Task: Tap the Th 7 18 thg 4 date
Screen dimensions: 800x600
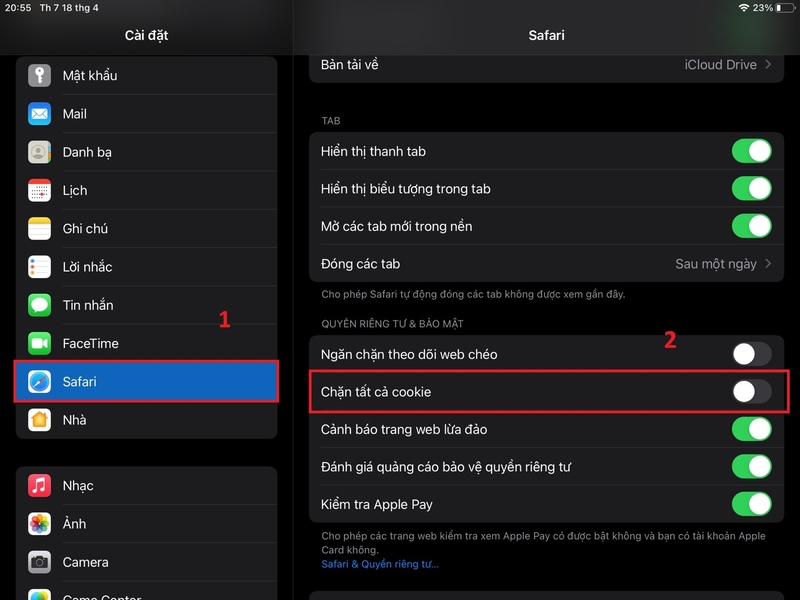Action: point(69,8)
